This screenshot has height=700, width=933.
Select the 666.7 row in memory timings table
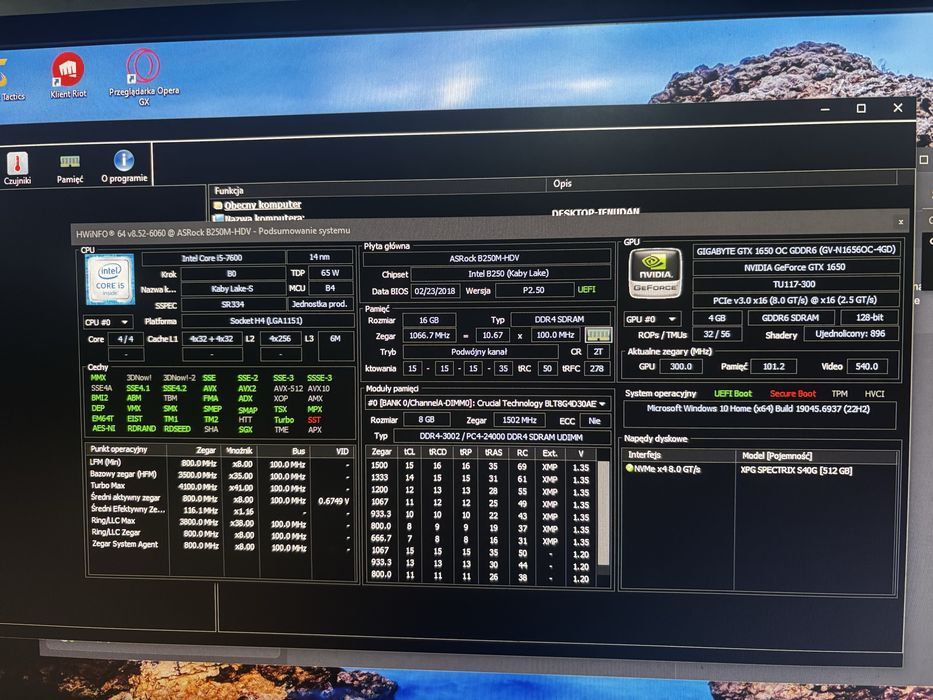pyautogui.click(x=481, y=539)
